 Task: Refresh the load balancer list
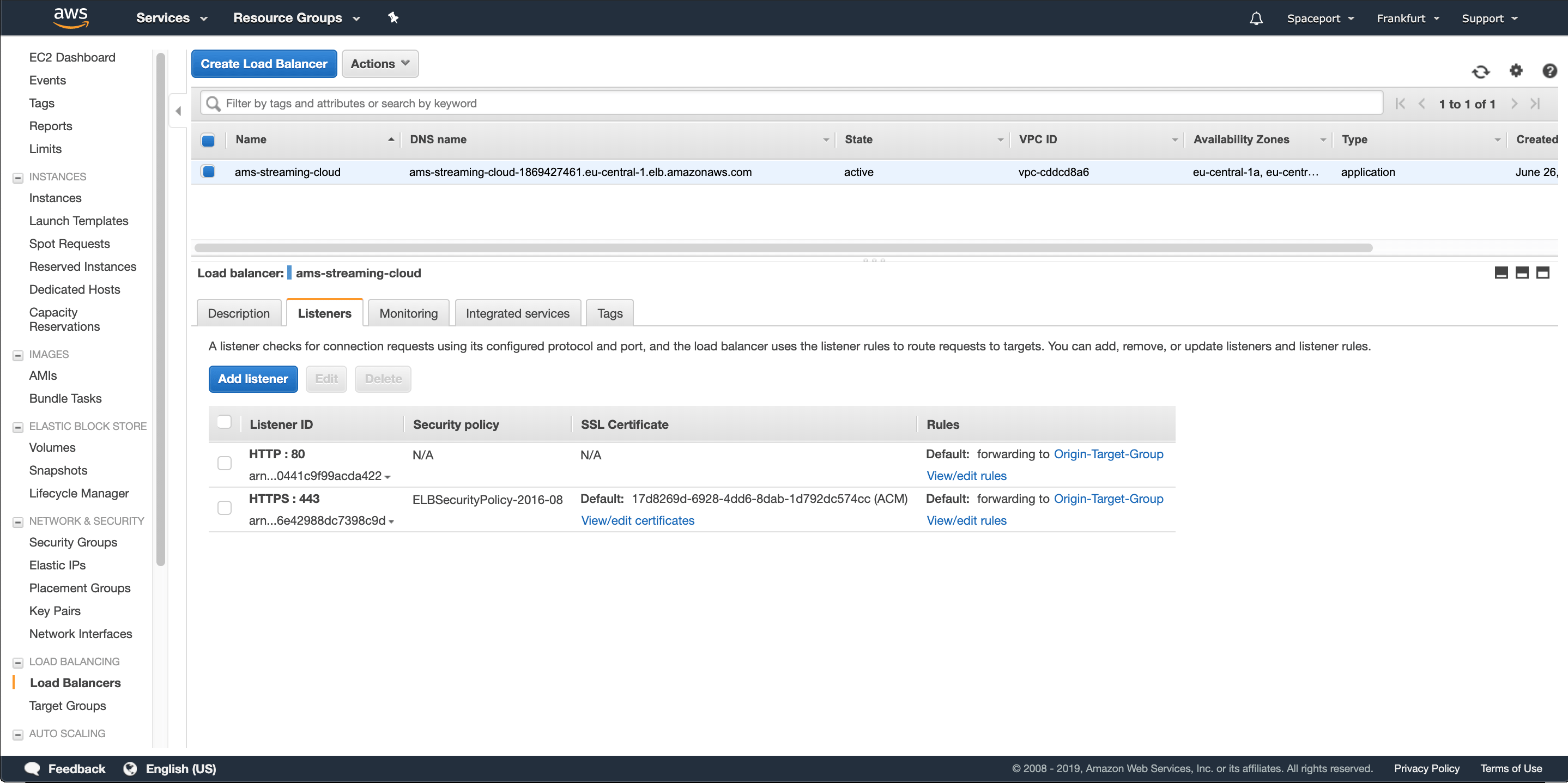click(x=1480, y=72)
